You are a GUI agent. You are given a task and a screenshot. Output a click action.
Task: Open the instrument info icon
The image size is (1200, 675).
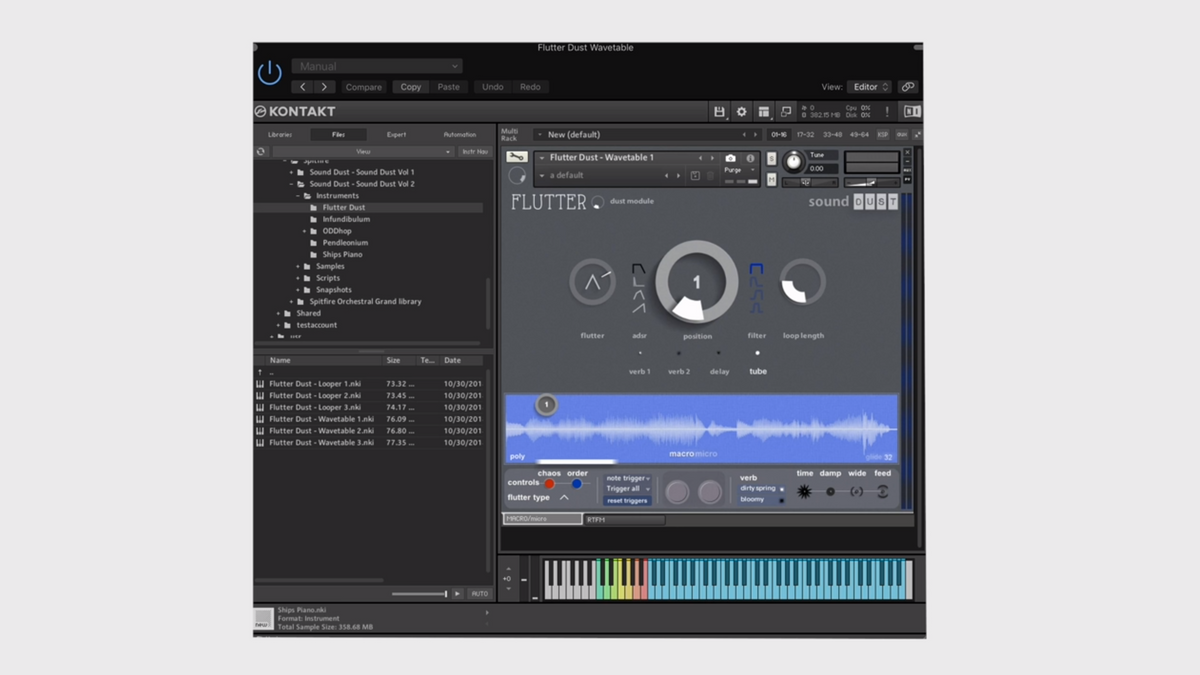pyautogui.click(x=750, y=158)
